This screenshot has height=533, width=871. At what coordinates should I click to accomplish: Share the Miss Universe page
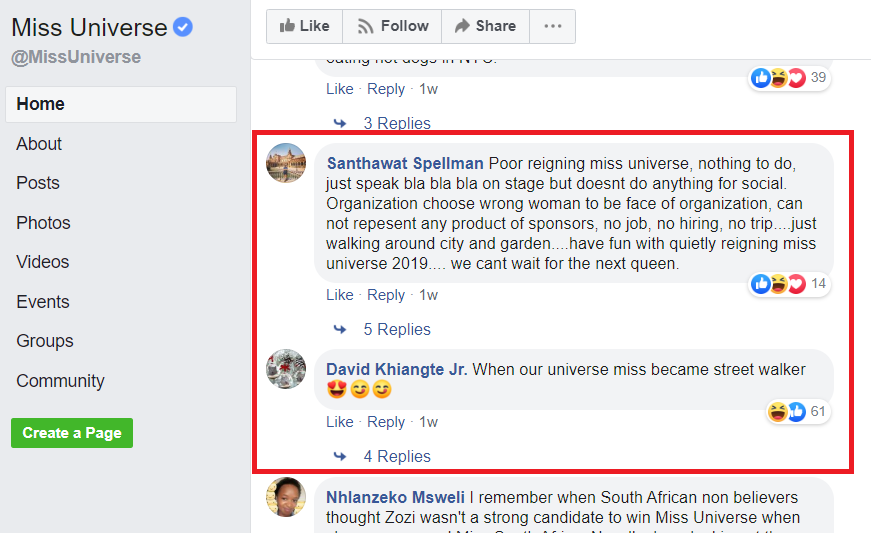484,26
